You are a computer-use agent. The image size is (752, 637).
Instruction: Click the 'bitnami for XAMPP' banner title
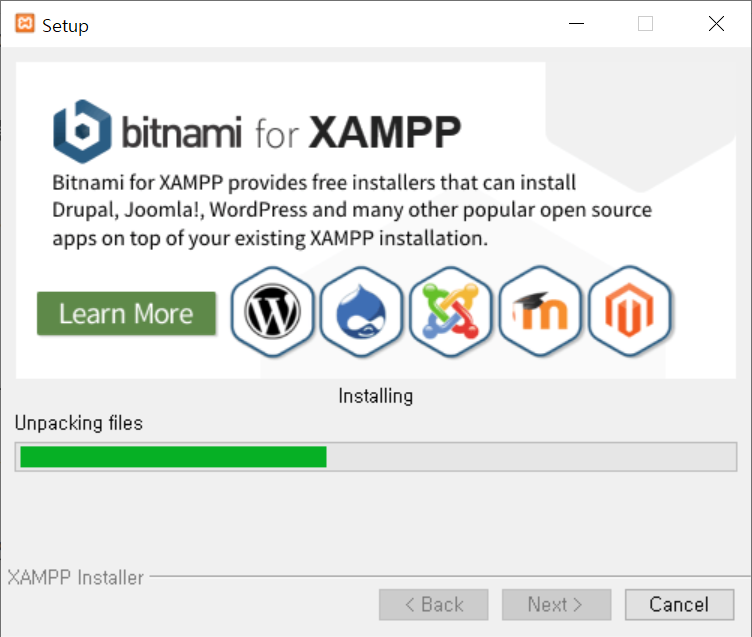tap(291, 132)
